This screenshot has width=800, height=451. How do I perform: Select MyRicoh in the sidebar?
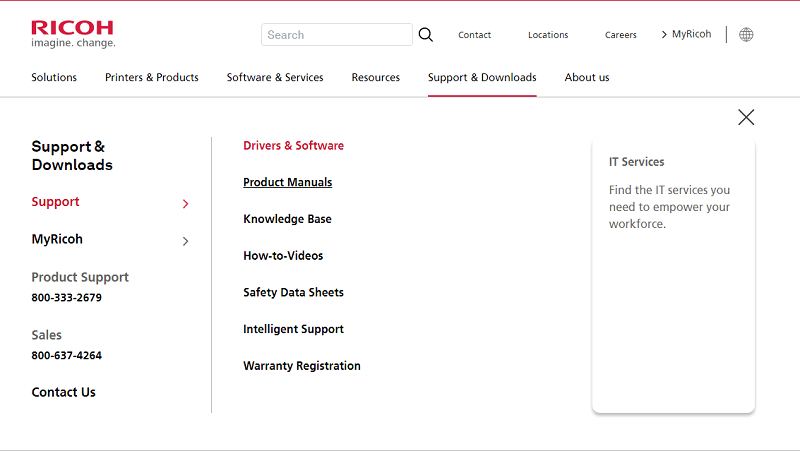point(57,239)
